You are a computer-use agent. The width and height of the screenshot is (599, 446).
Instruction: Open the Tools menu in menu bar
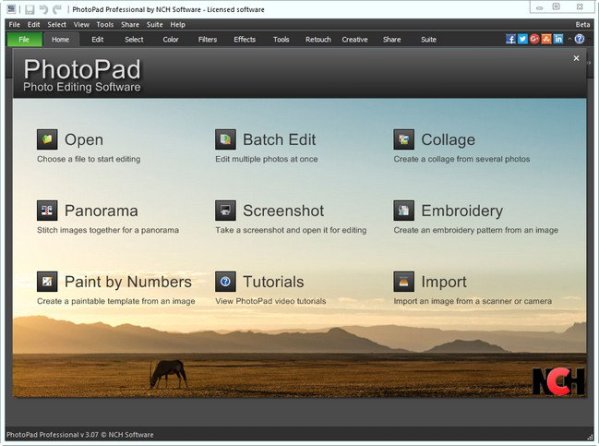[105, 24]
